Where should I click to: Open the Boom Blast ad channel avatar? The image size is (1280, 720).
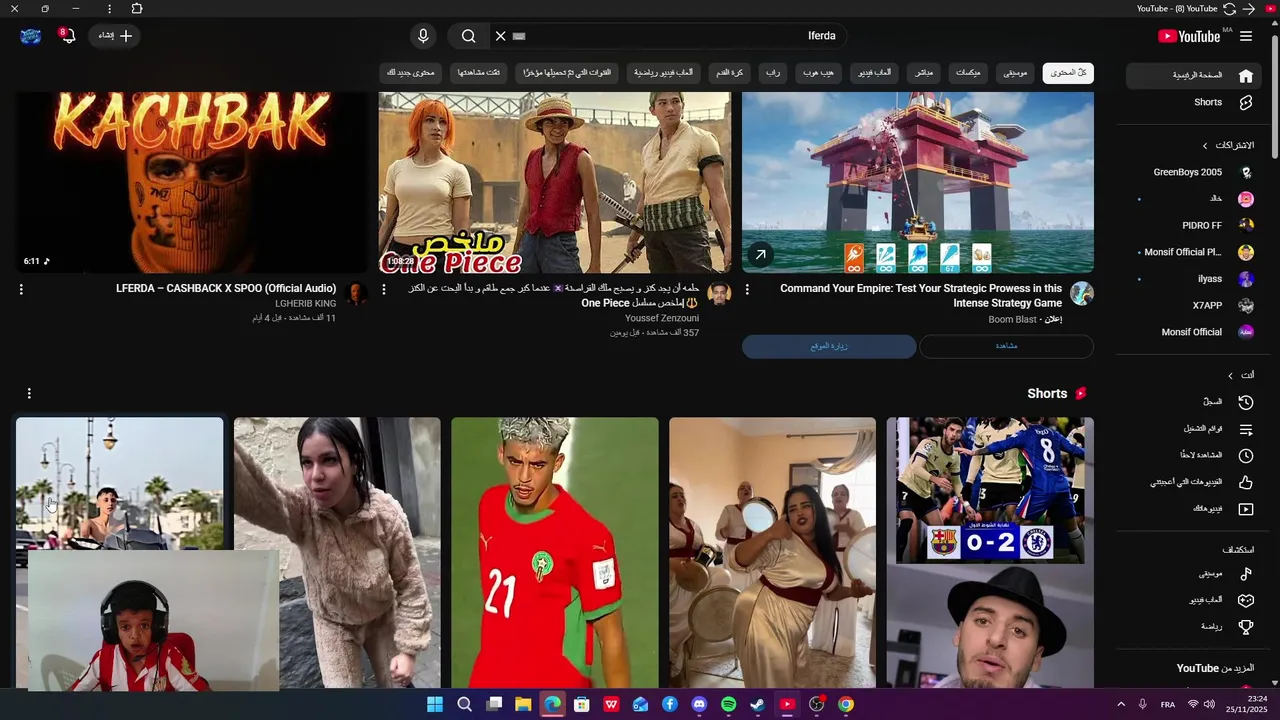1081,294
